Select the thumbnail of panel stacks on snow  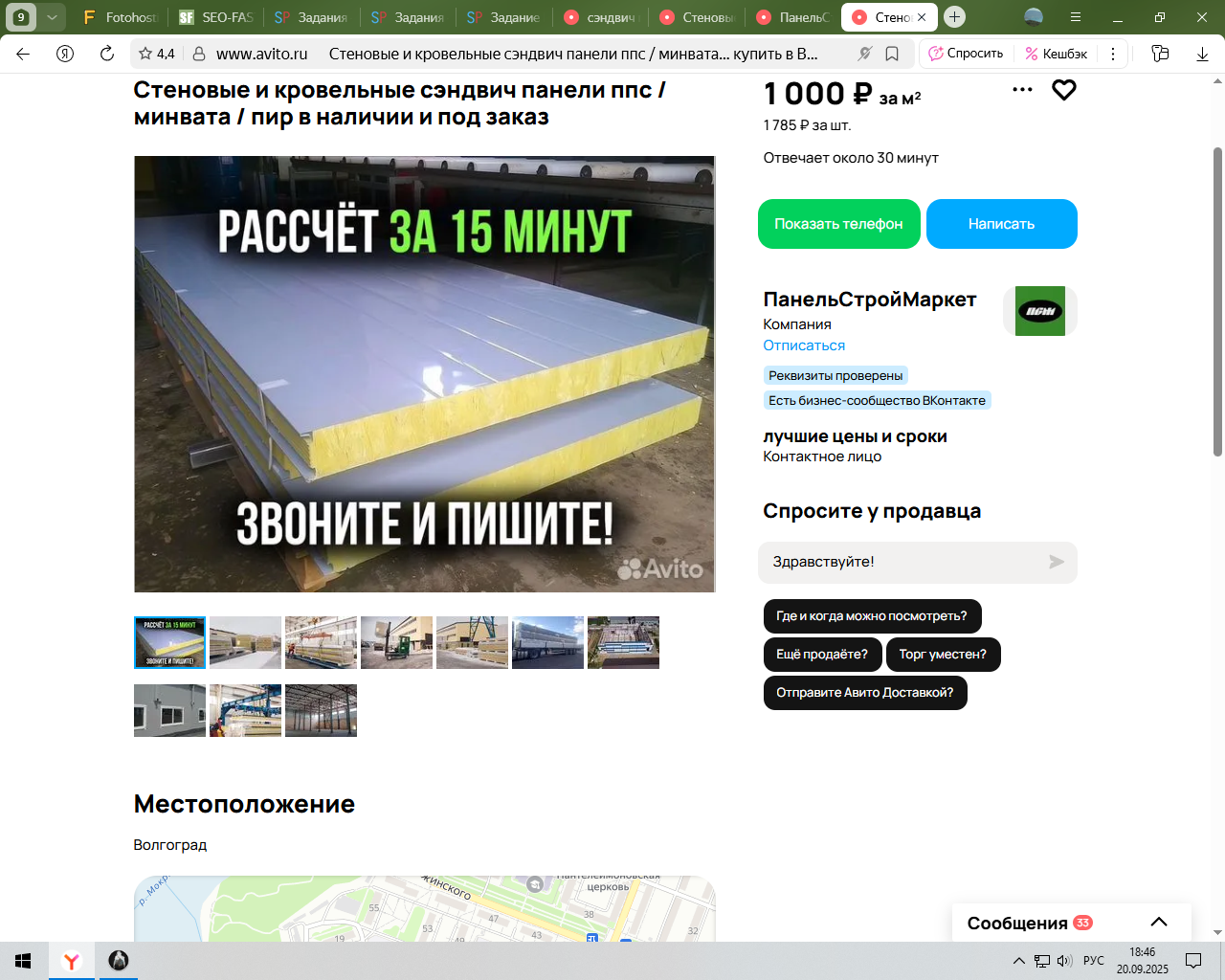[245, 642]
